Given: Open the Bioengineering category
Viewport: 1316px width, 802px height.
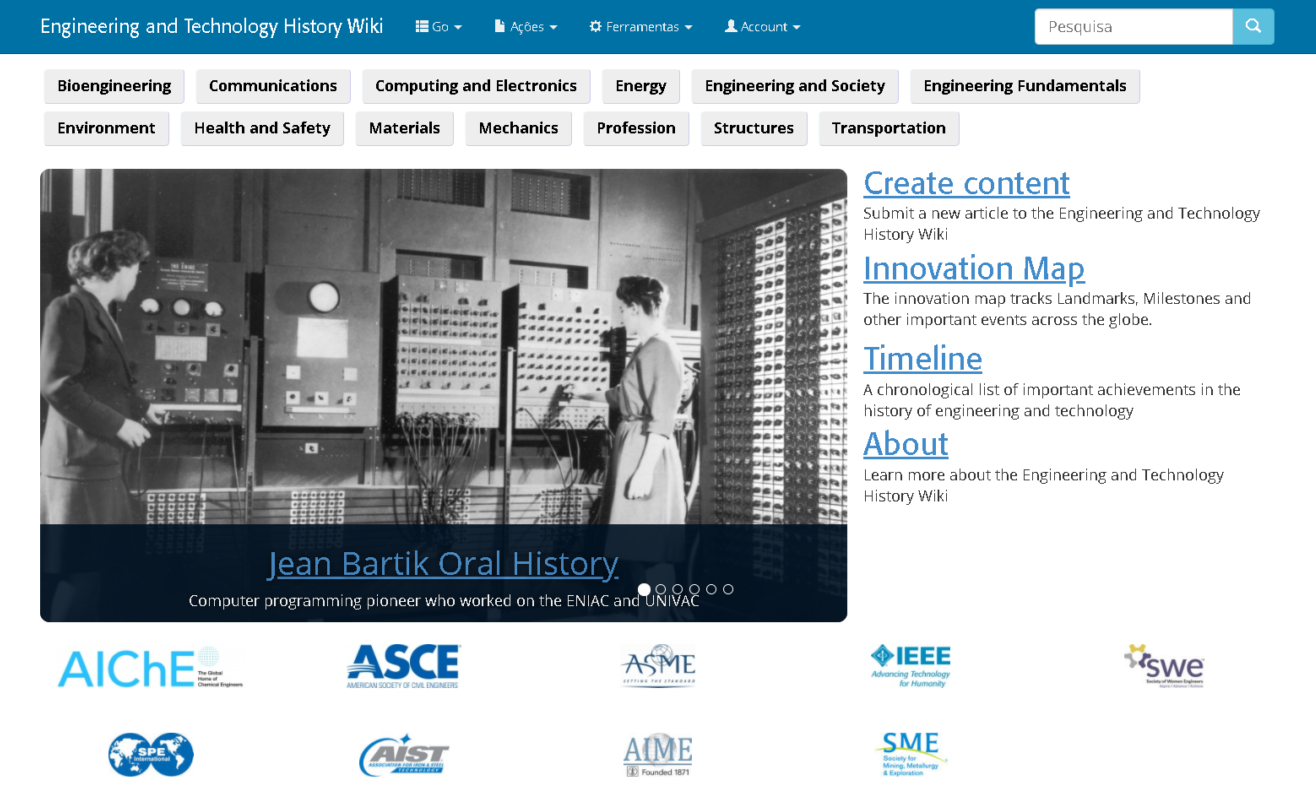Looking at the screenshot, I should coord(114,86).
